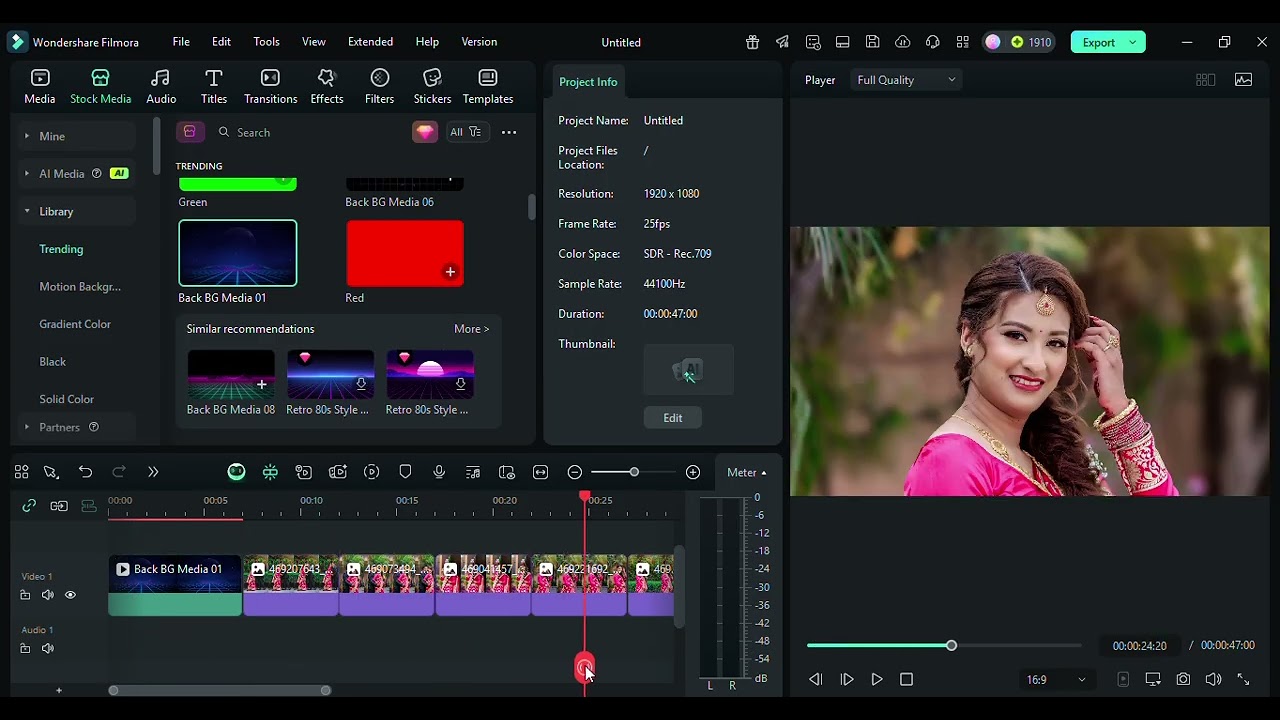Mute the Video 1 track
The width and height of the screenshot is (1280, 720).
48,595
